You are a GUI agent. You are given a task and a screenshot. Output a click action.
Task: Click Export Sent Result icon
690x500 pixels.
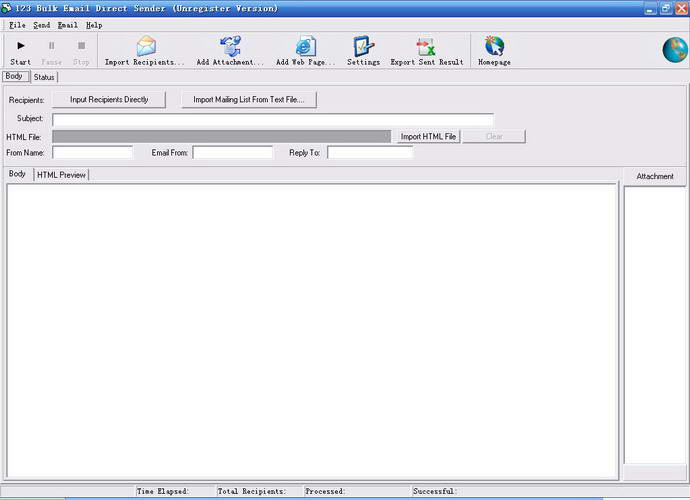426,47
